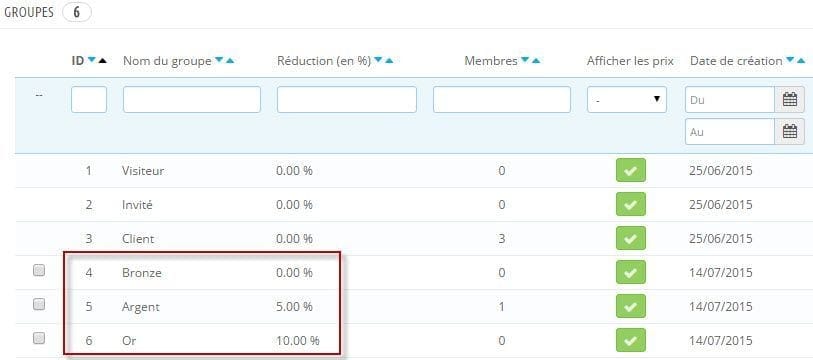Sort ID column ascending arrow
This screenshot has height=360, width=813.
(x=103, y=61)
